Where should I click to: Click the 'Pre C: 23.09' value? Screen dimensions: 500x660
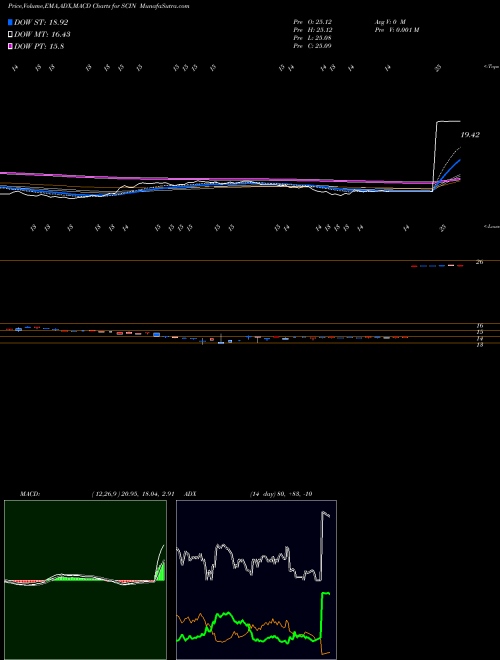313,45
